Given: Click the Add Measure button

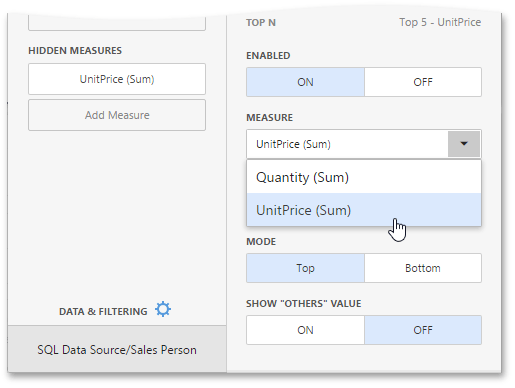Looking at the screenshot, I should pos(117,115).
